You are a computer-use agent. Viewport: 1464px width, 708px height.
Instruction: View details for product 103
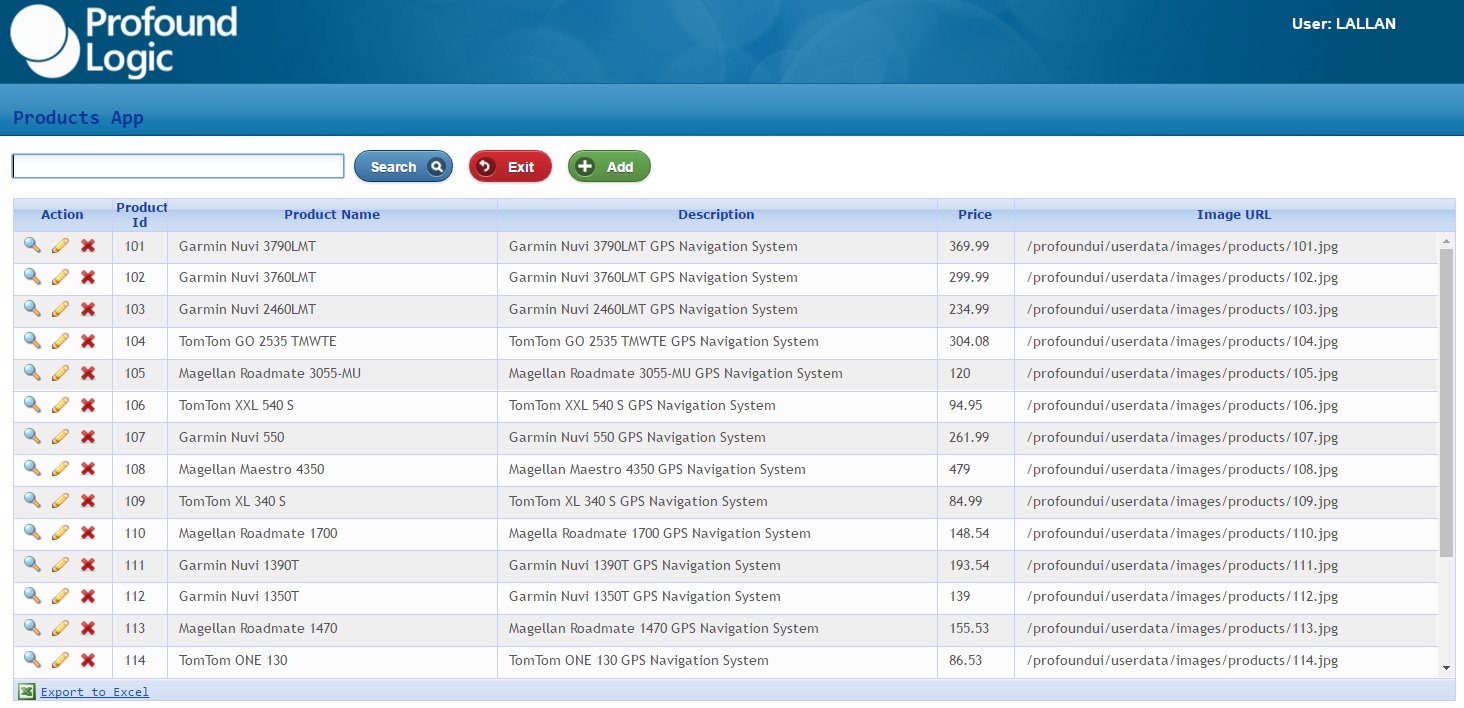pyautogui.click(x=32, y=309)
